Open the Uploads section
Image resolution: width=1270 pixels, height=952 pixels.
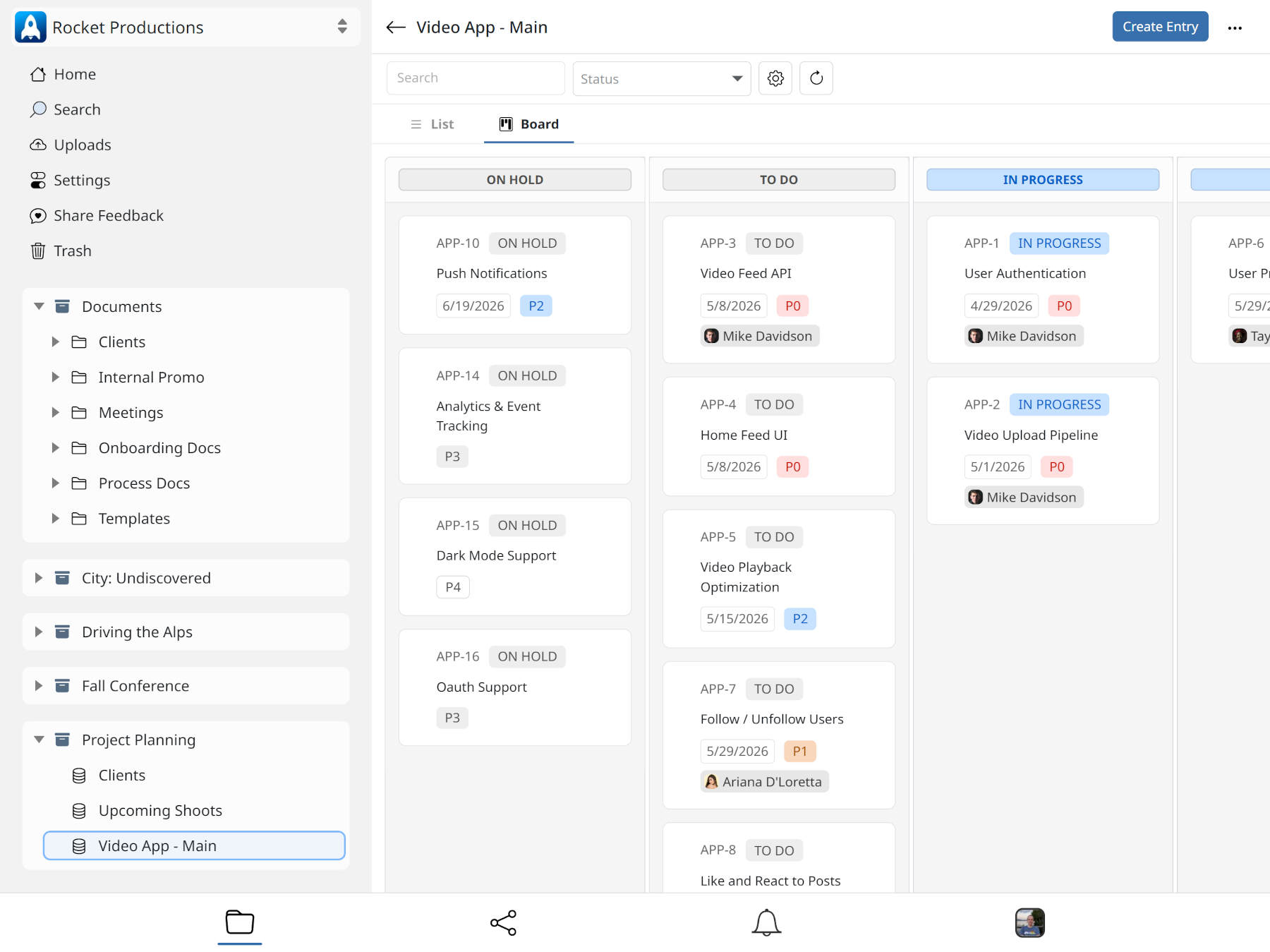[82, 145]
